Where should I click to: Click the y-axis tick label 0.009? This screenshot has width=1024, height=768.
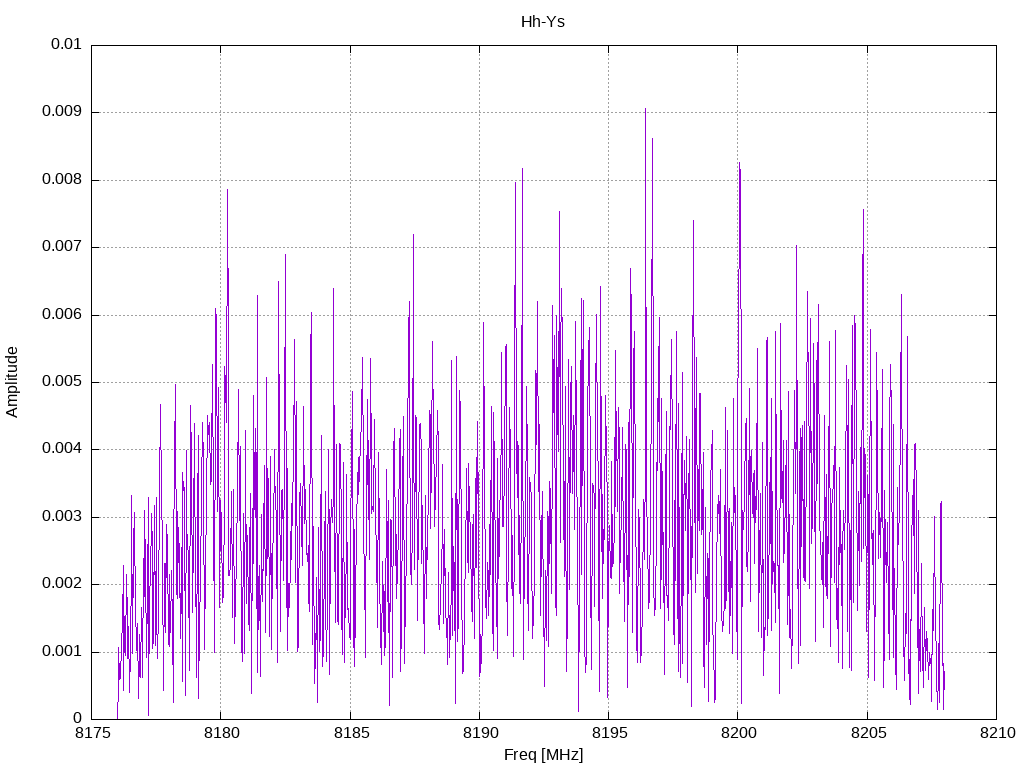pos(62,112)
